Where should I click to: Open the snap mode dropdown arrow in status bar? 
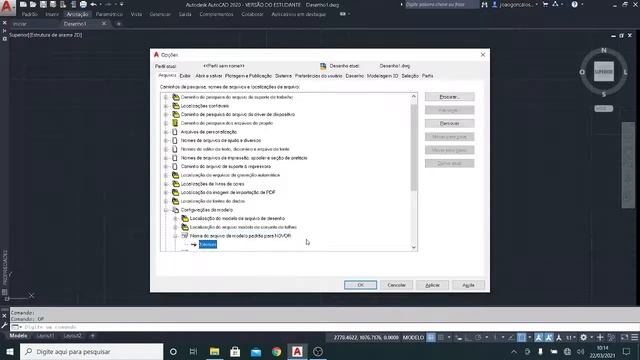click(449, 337)
